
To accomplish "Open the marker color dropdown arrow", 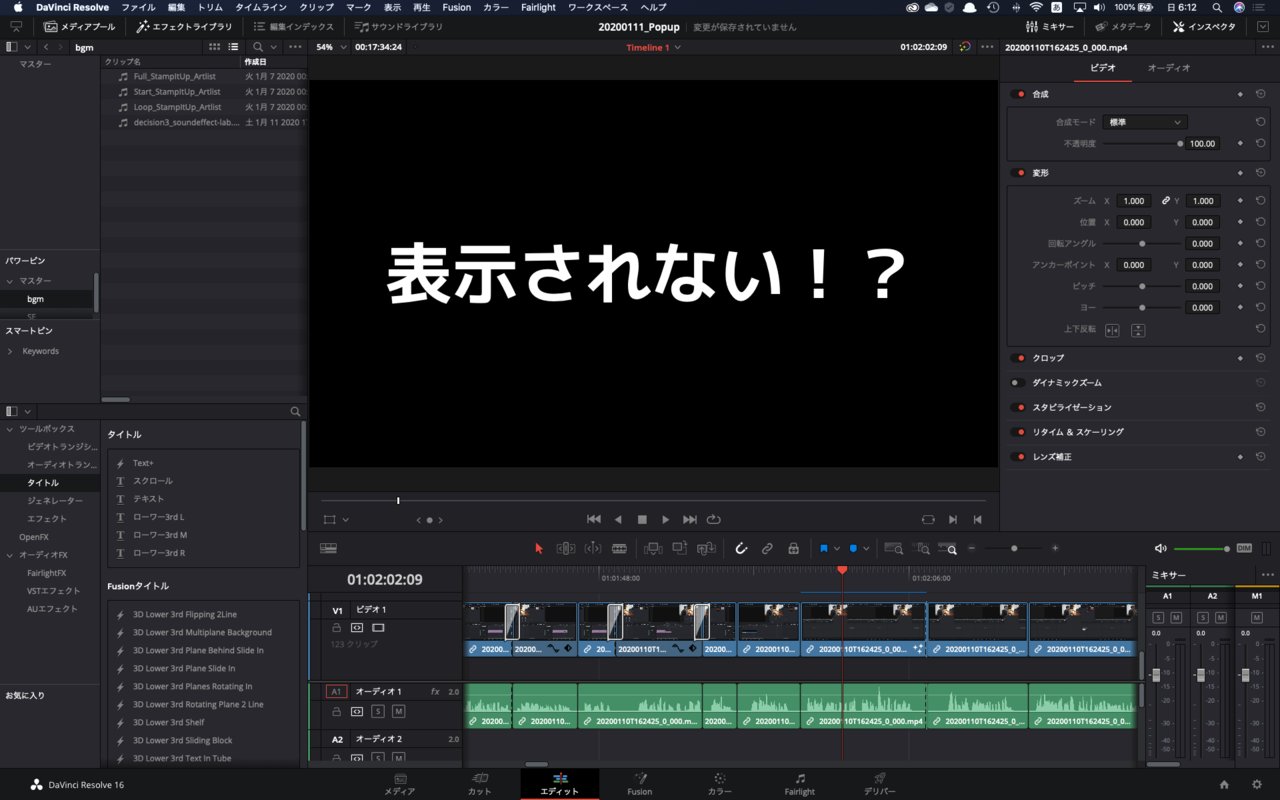I will 866,549.
